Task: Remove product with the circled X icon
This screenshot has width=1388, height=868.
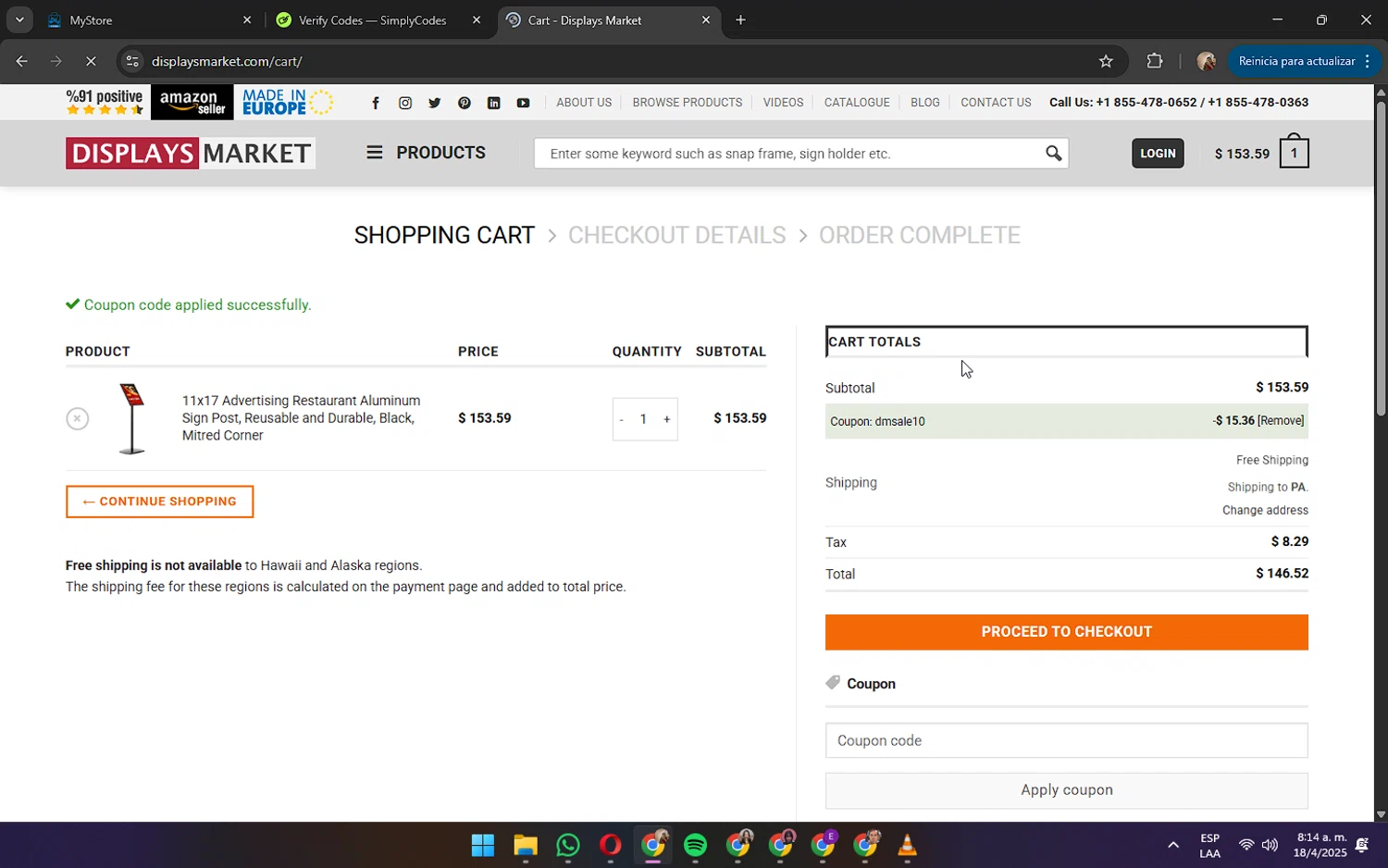Action: coord(78,418)
